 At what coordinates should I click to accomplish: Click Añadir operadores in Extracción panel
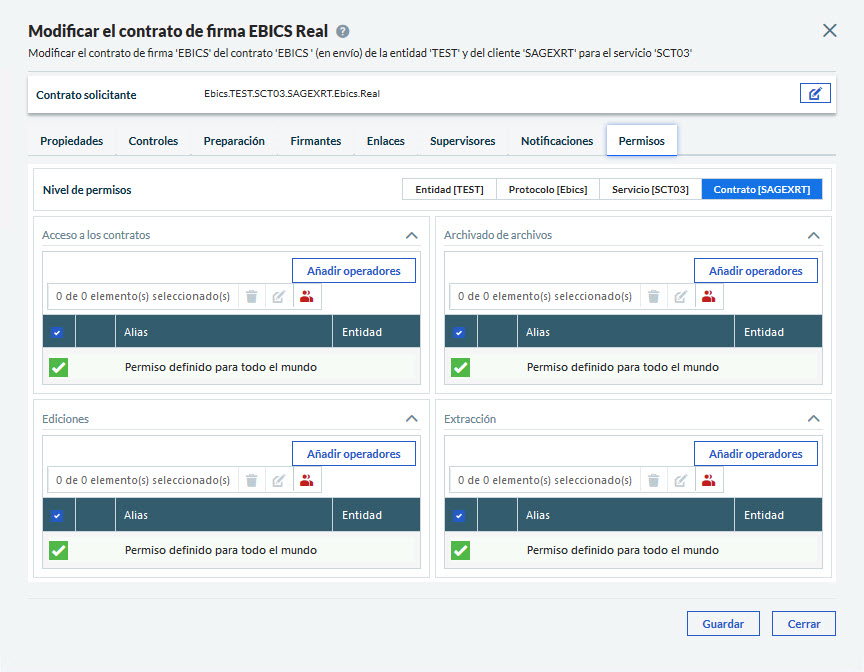[x=755, y=454]
